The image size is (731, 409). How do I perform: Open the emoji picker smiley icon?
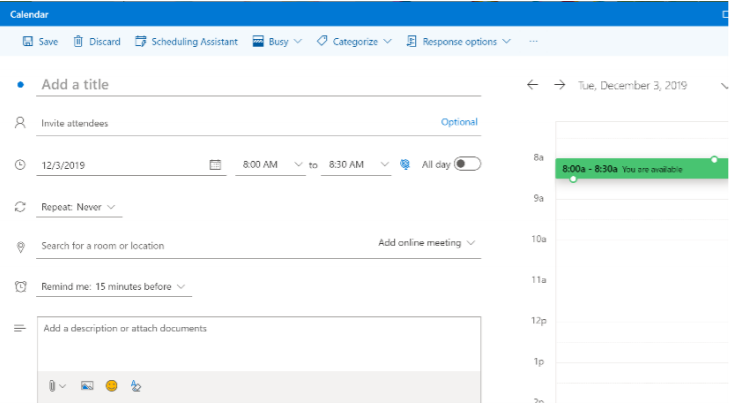coord(112,386)
